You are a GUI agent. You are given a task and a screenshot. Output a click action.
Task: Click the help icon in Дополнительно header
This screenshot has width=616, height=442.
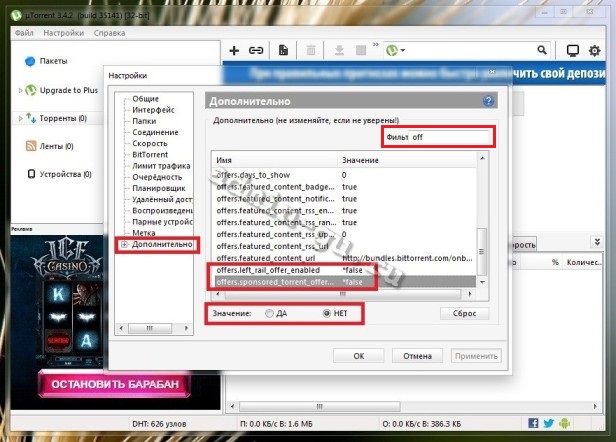coord(488,101)
